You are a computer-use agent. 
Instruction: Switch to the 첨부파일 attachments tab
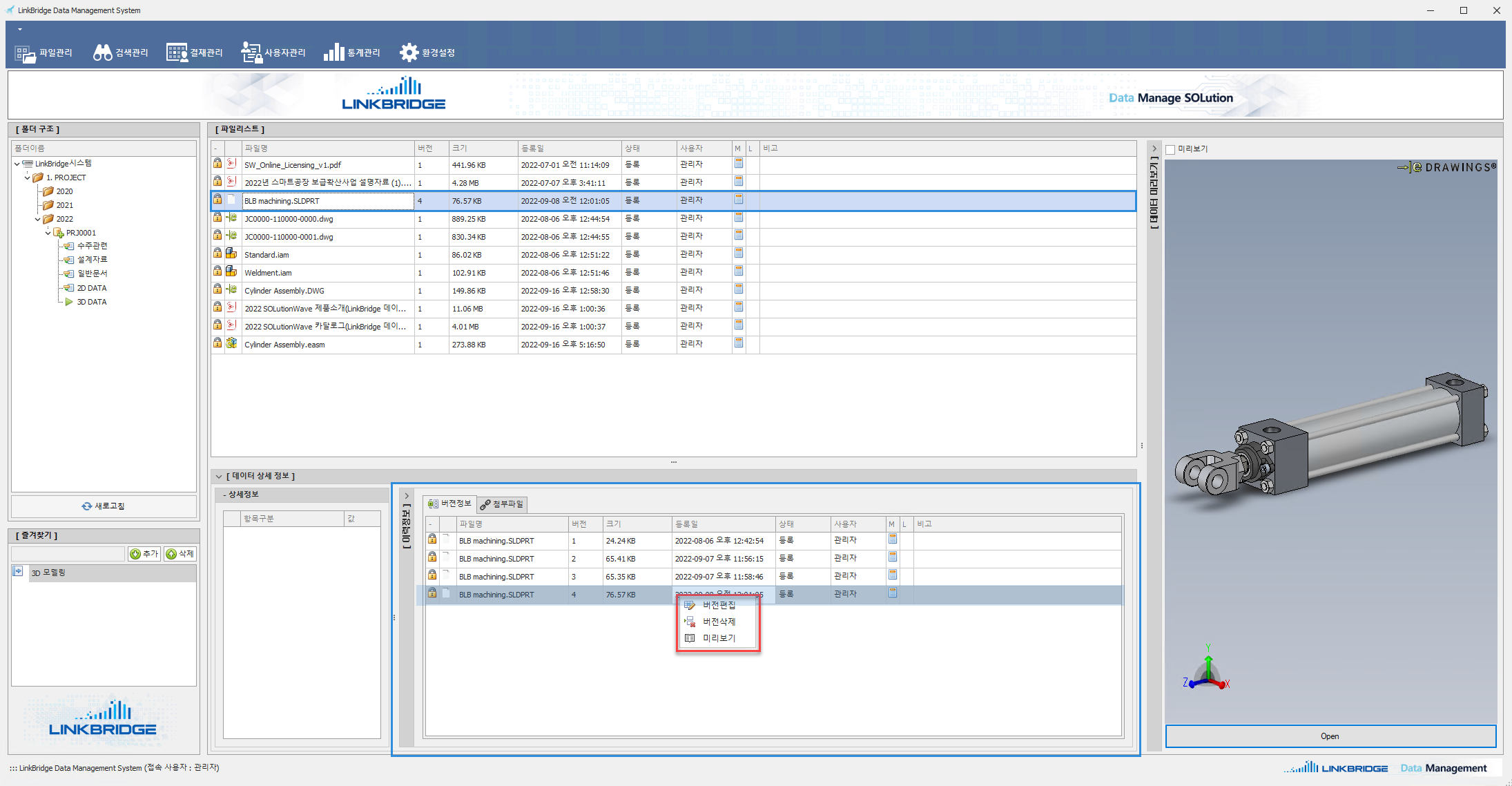503,504
